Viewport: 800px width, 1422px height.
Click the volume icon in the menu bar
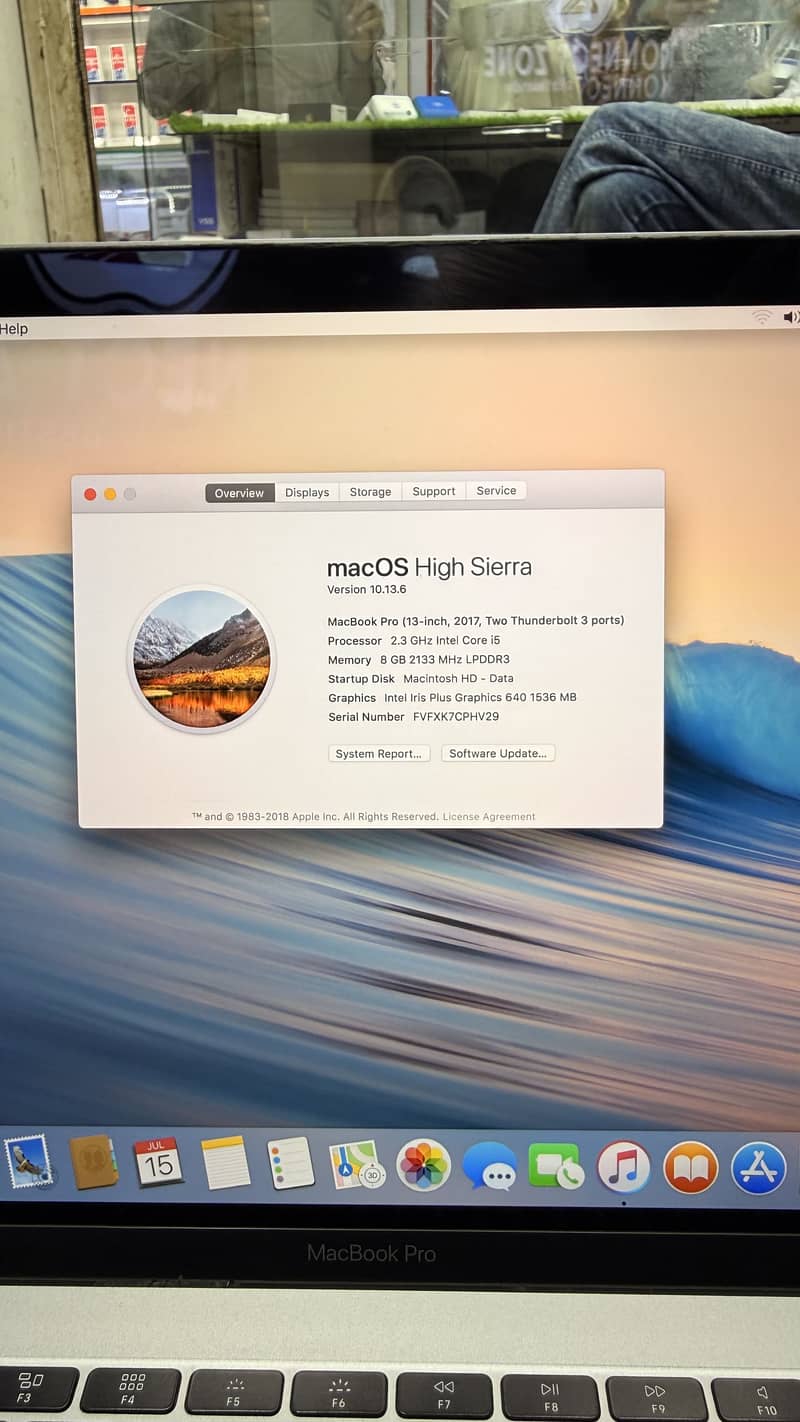[791, 317]
